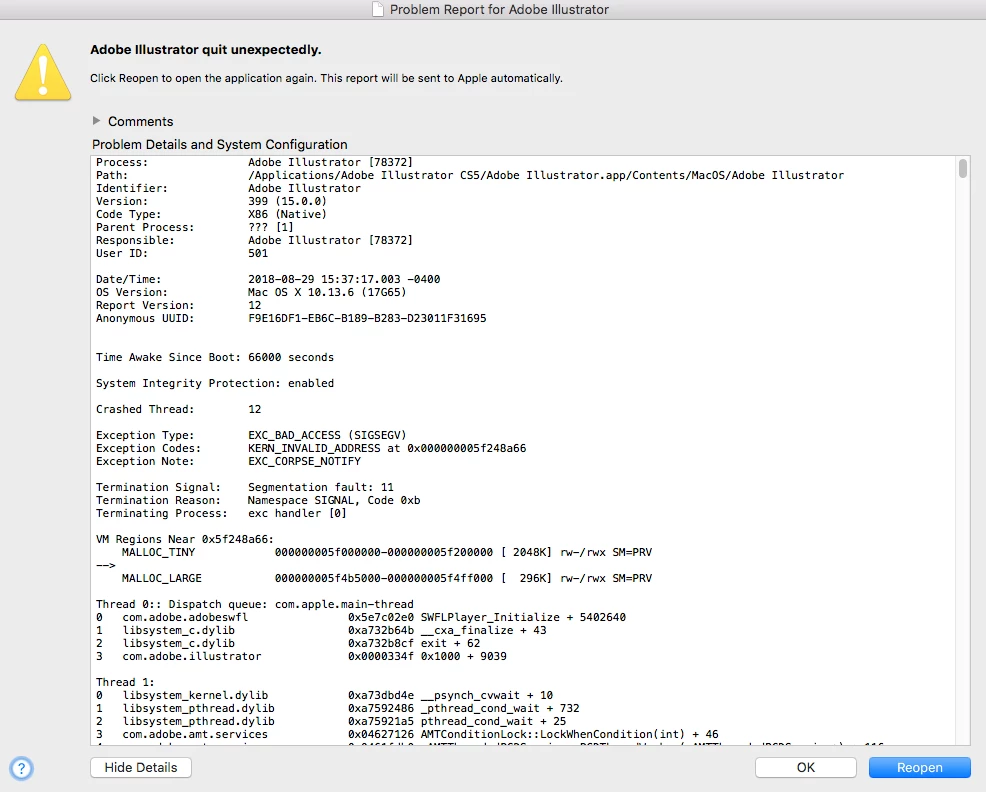
Task: Click 'Problem Details and System Configuration' heading
Action: coord(219,145)
